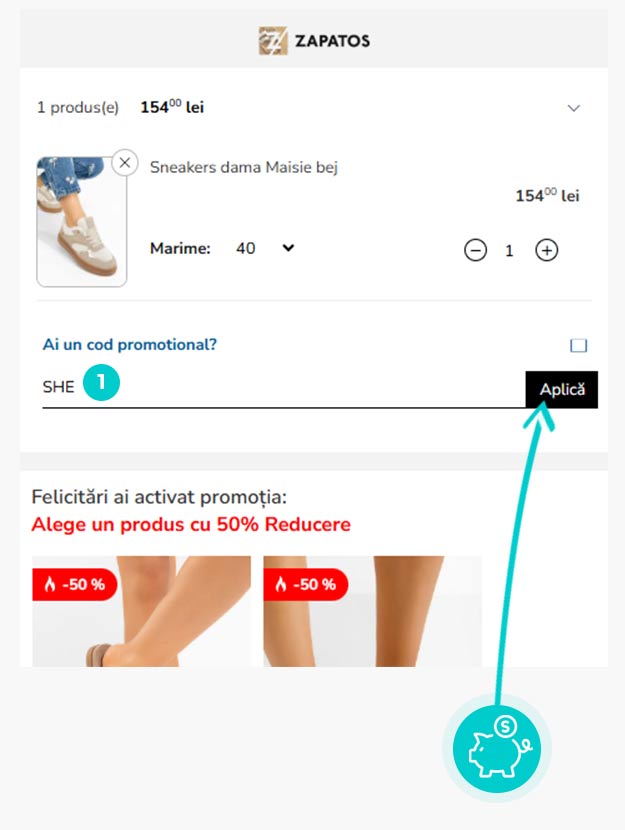Open 'Sneakers dama Maisie bej' product title
The image size is (625, 830).
(x=243, y=167)
